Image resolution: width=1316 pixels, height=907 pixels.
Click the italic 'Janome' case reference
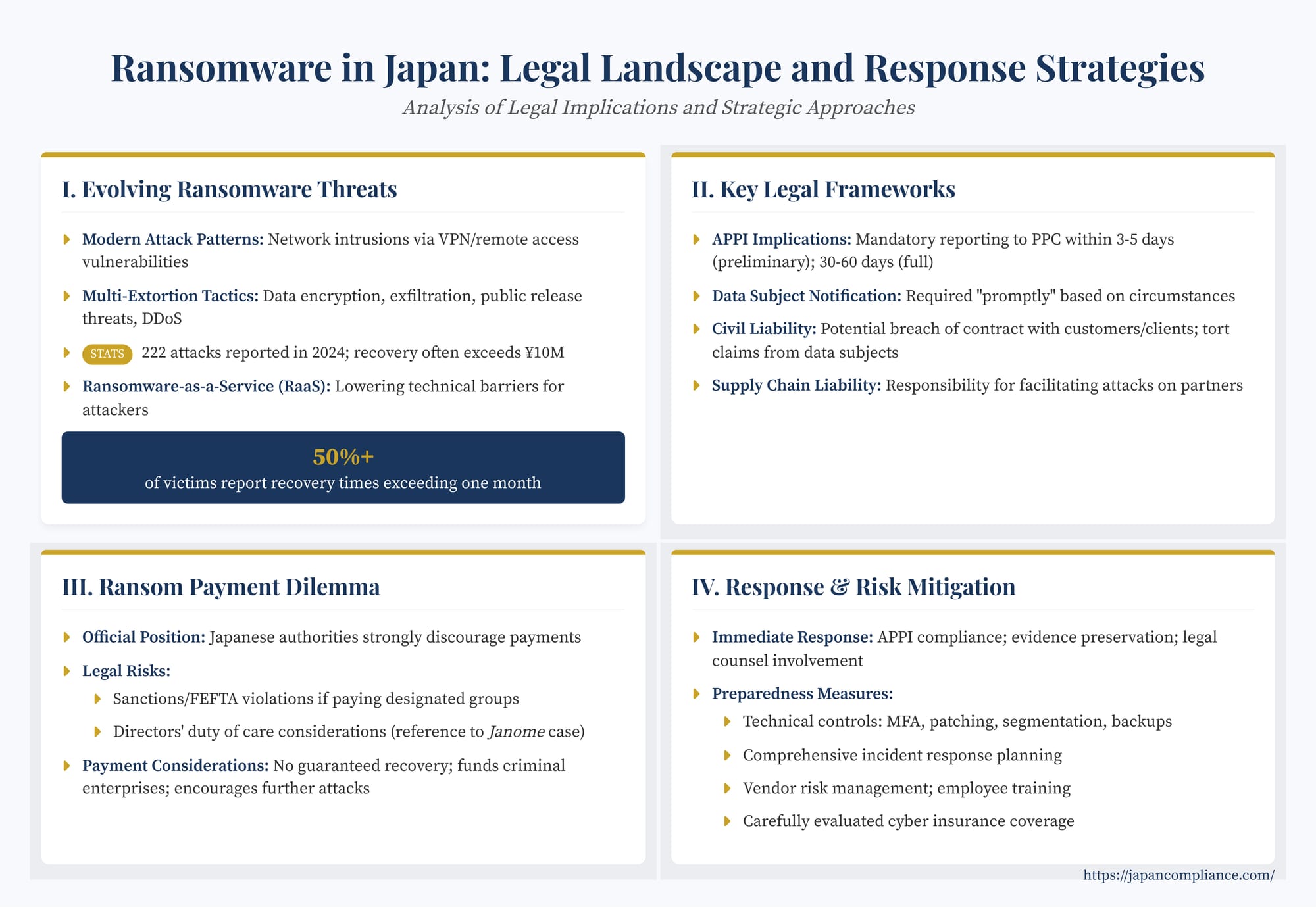tap(517, 731)
